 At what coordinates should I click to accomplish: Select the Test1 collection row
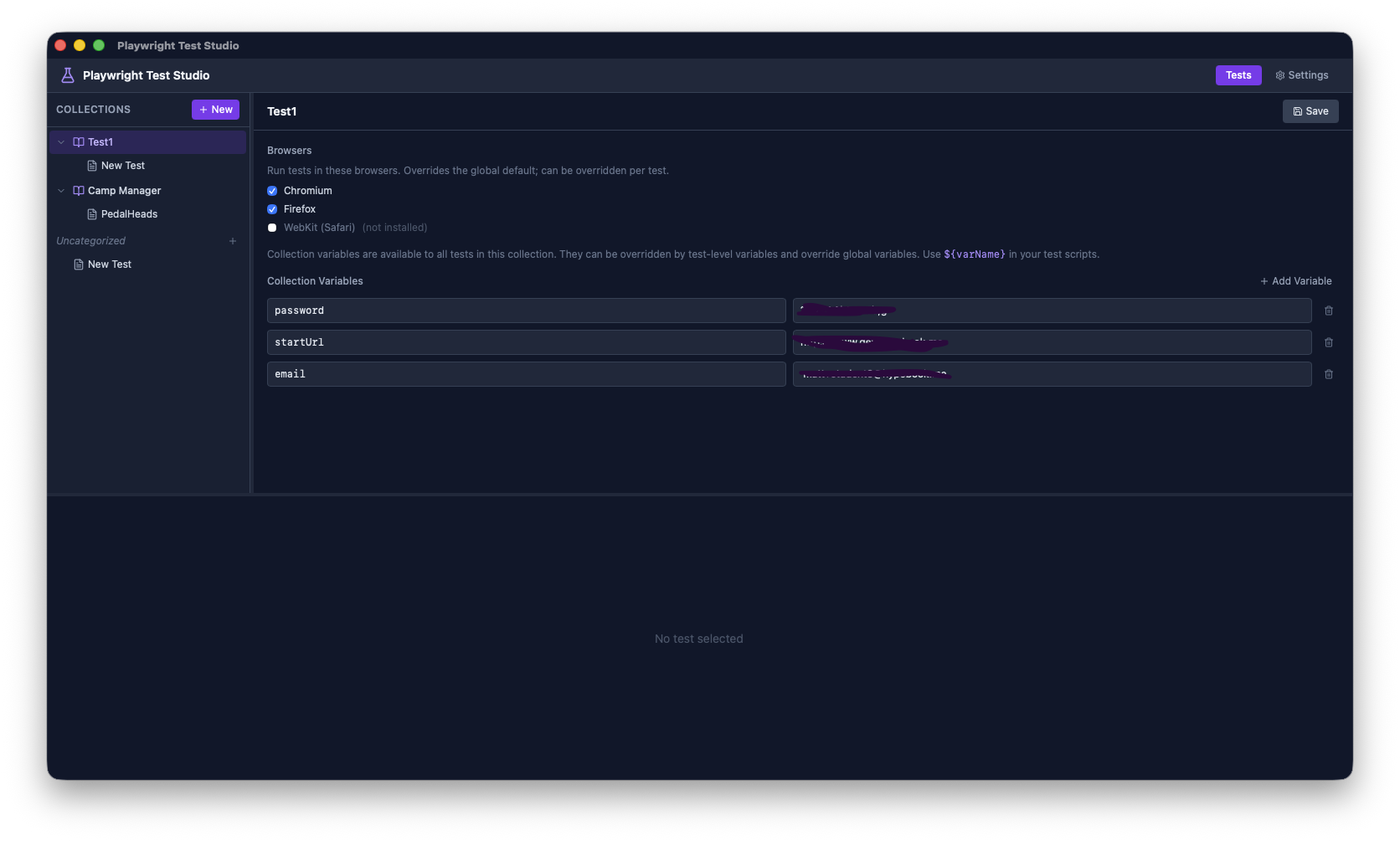coord(147,142)
